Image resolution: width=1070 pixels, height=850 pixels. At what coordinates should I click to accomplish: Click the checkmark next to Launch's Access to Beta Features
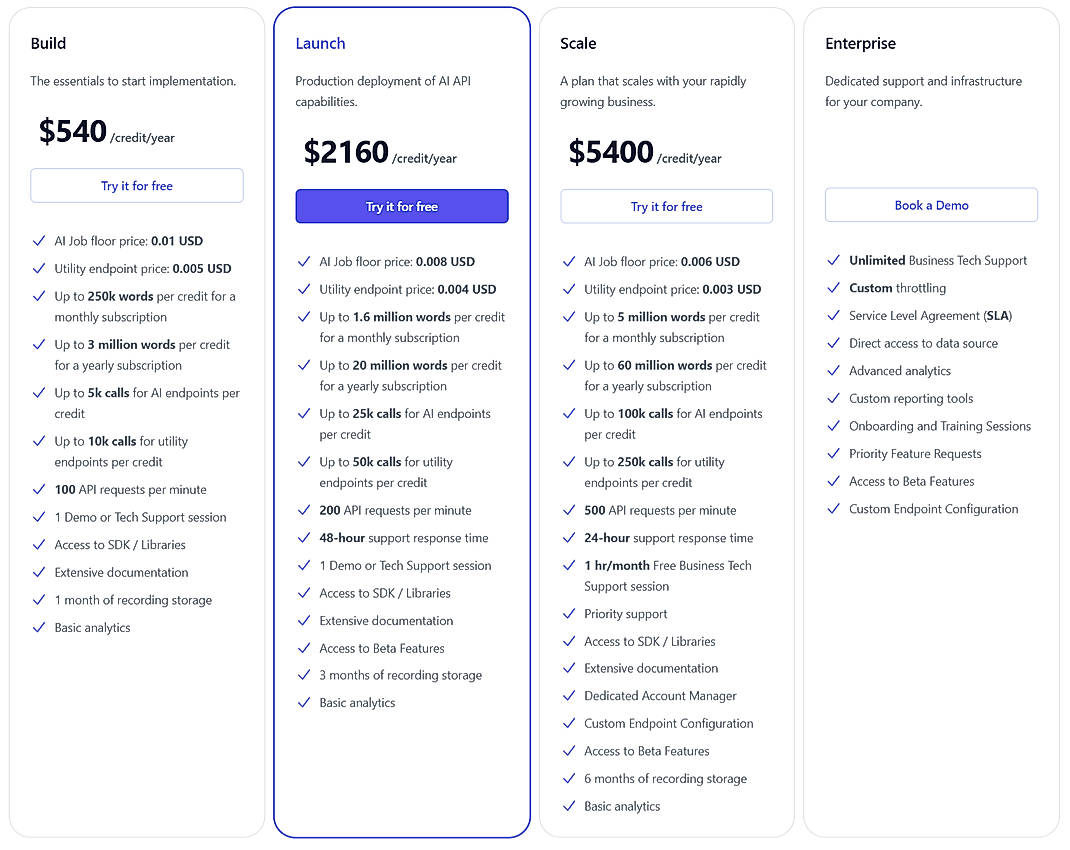pyautogui.click(x=304, y=648)
